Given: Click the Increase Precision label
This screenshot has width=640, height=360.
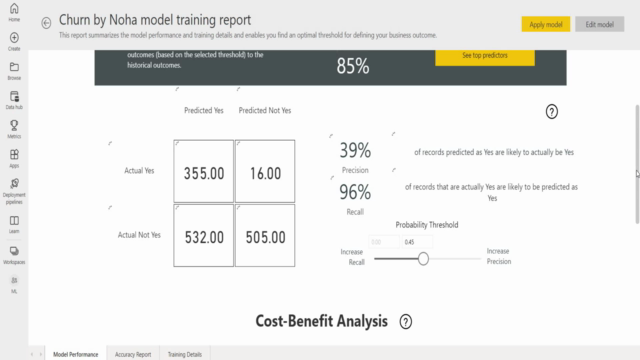Looking at the screenshot, I should [499, 256].
